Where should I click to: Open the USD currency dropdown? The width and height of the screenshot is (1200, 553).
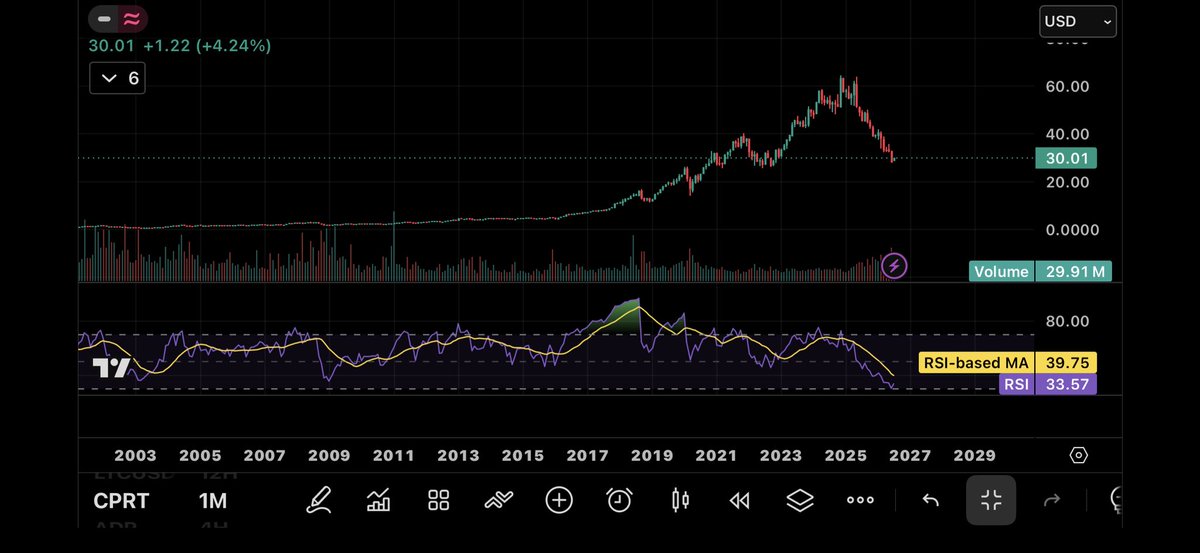(x=1078, y=21)
